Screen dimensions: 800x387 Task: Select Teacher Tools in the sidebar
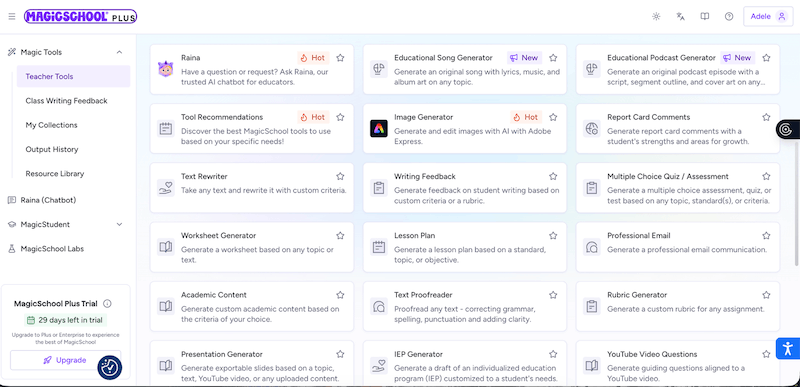pos(73,76)
